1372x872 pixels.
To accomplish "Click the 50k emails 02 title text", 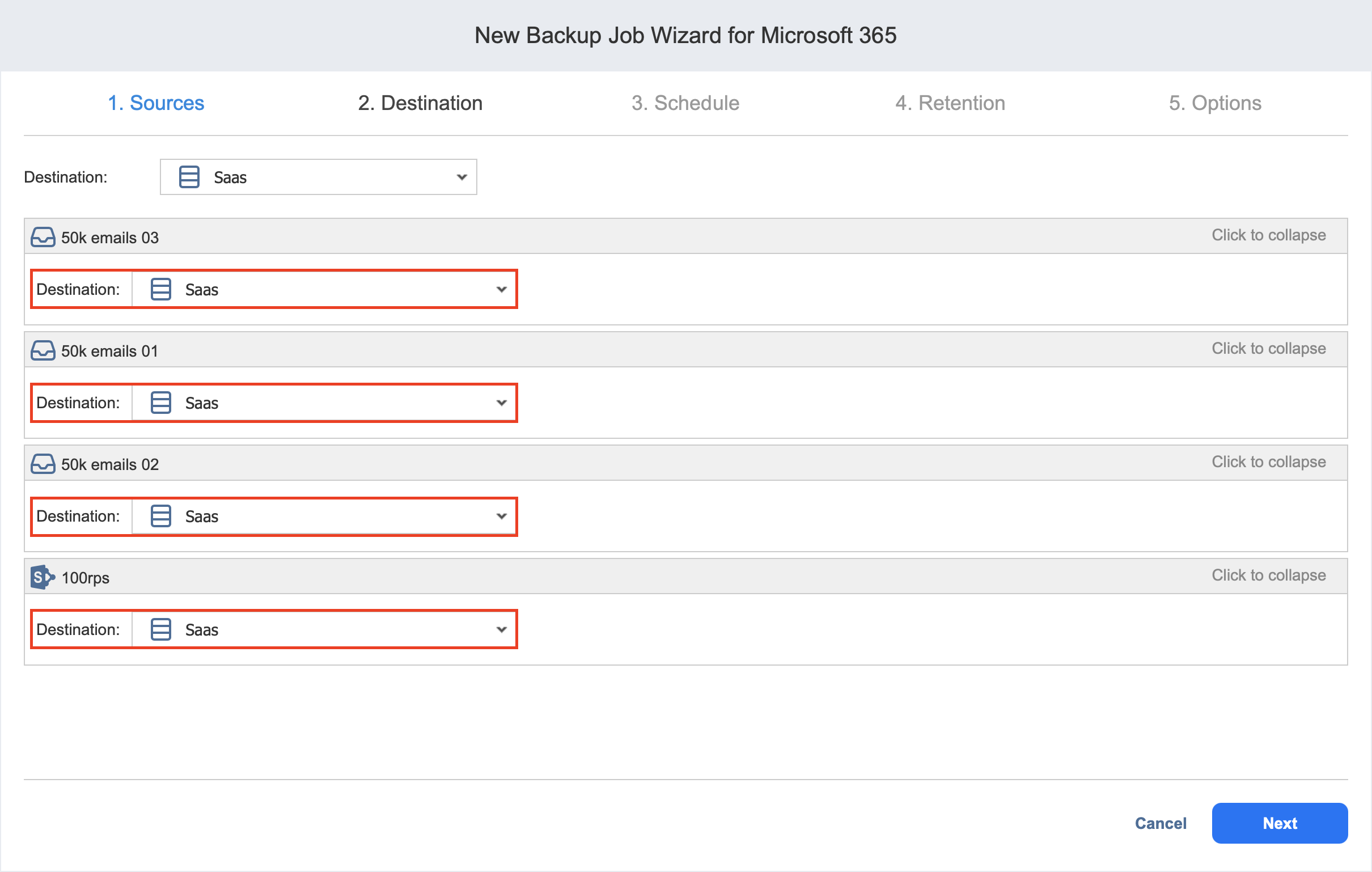I will 110,464.
